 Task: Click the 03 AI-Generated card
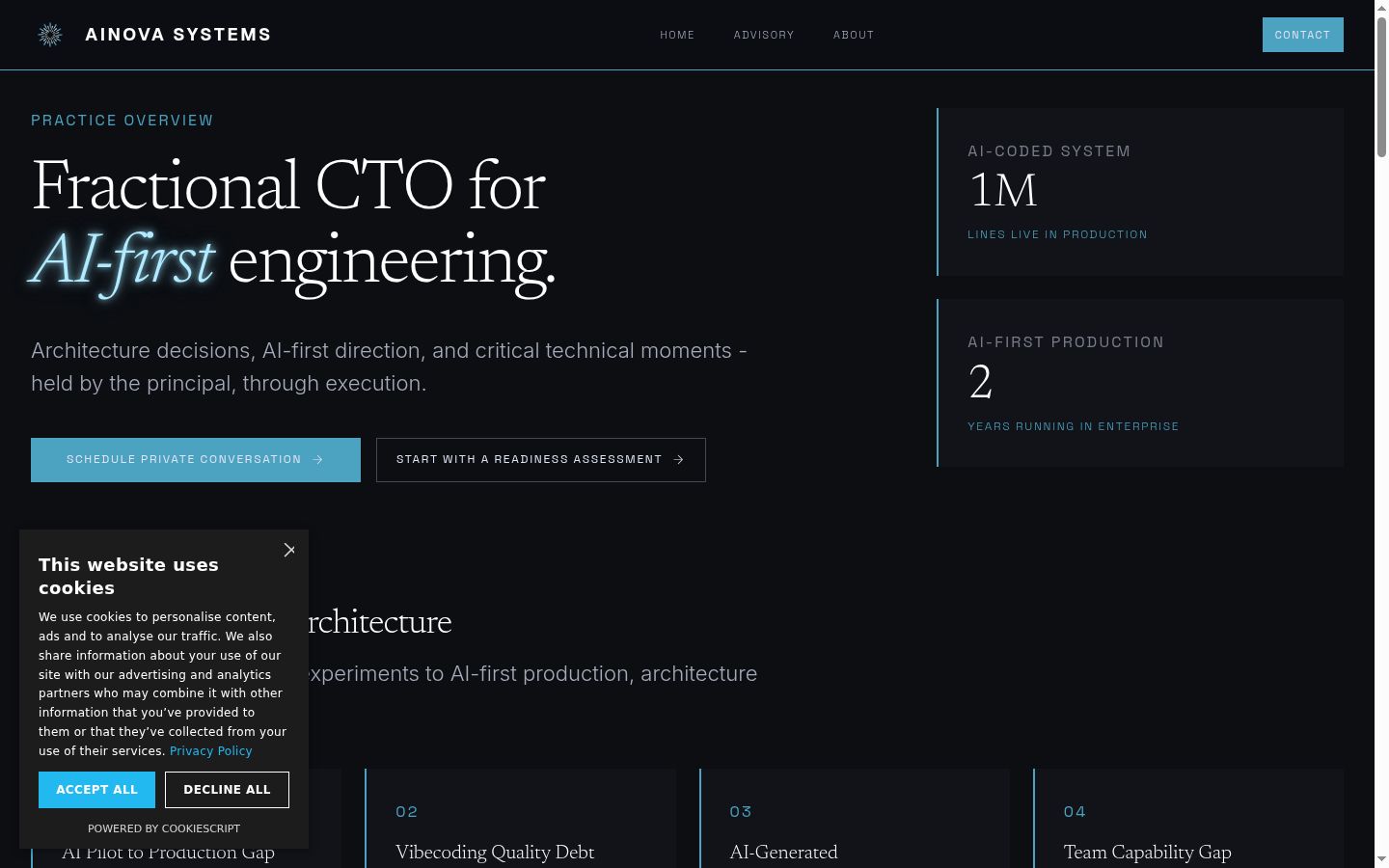click(855, 819)
